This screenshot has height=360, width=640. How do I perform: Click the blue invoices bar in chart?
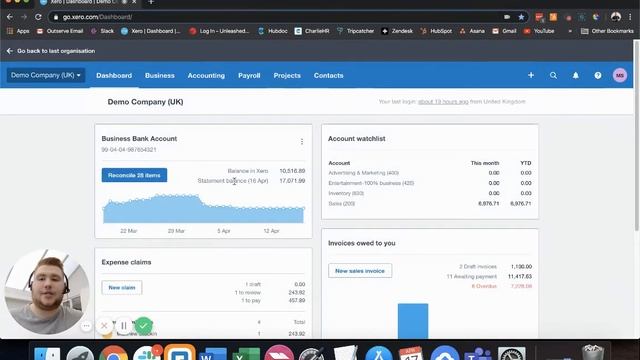coord(413,321)
